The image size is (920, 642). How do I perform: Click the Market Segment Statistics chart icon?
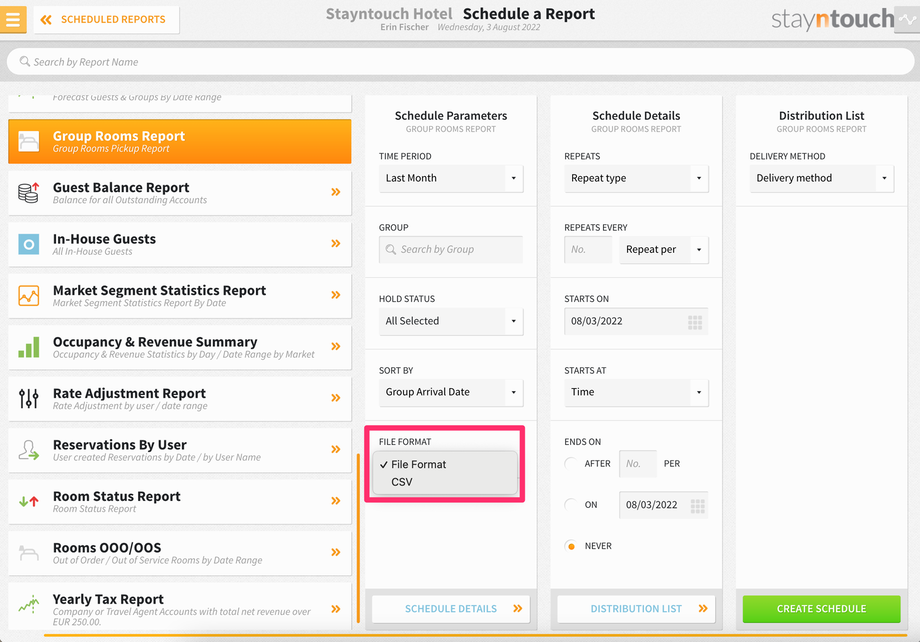pos(28,296)
